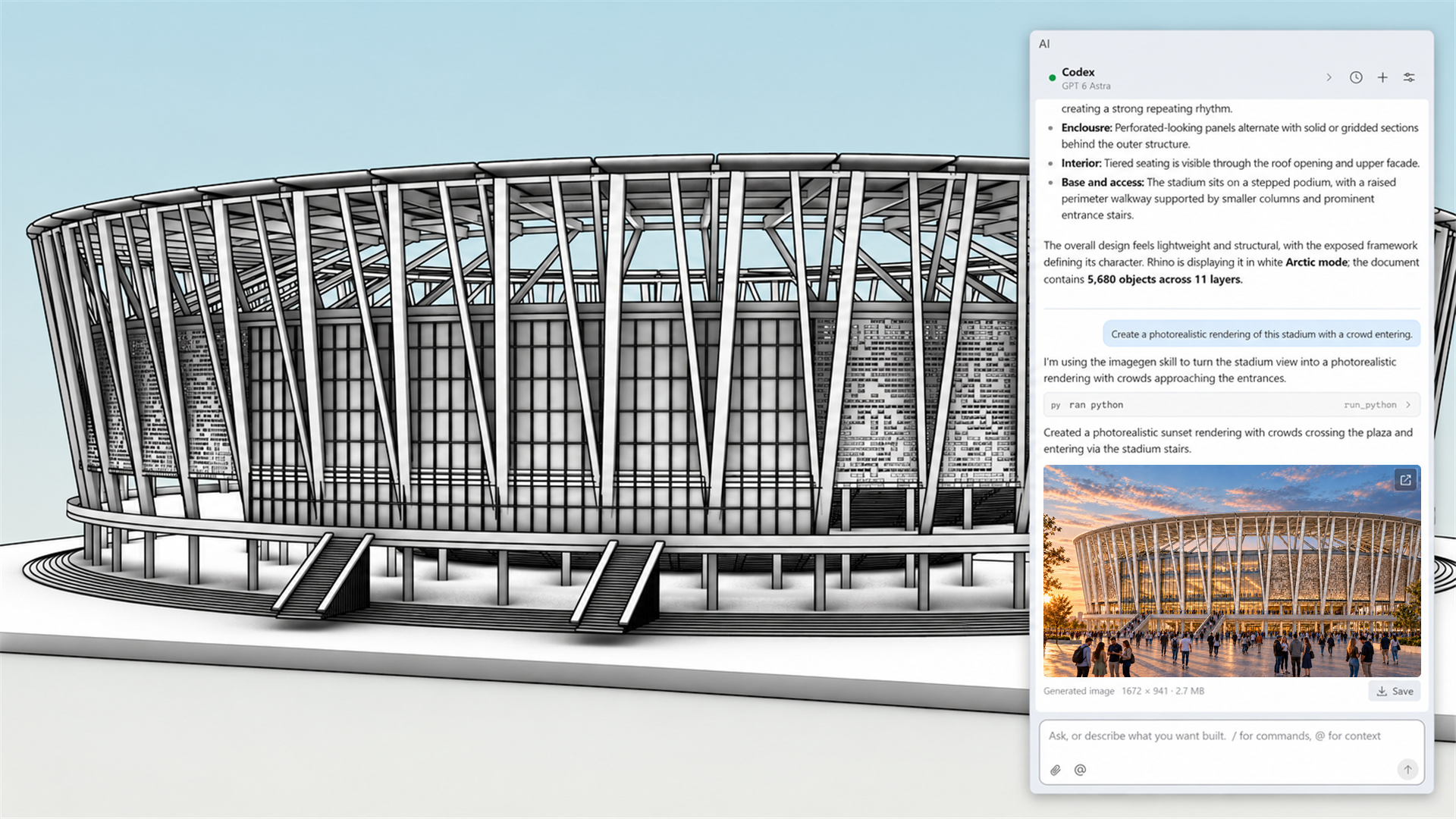Expand the ran python tool call
Image resolution: width=1456 pixels, height=819 pixels.
pyautogui.click(x=1232, y=405)
